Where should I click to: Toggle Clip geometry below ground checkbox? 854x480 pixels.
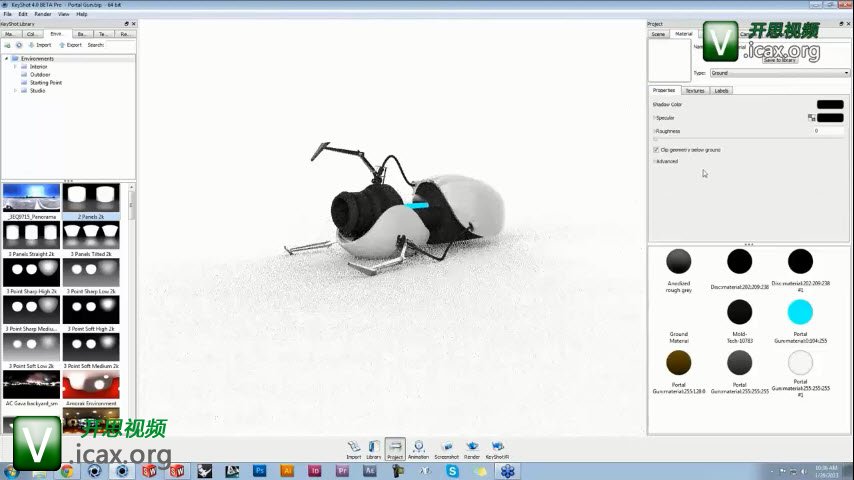click(x=655, y=150)
